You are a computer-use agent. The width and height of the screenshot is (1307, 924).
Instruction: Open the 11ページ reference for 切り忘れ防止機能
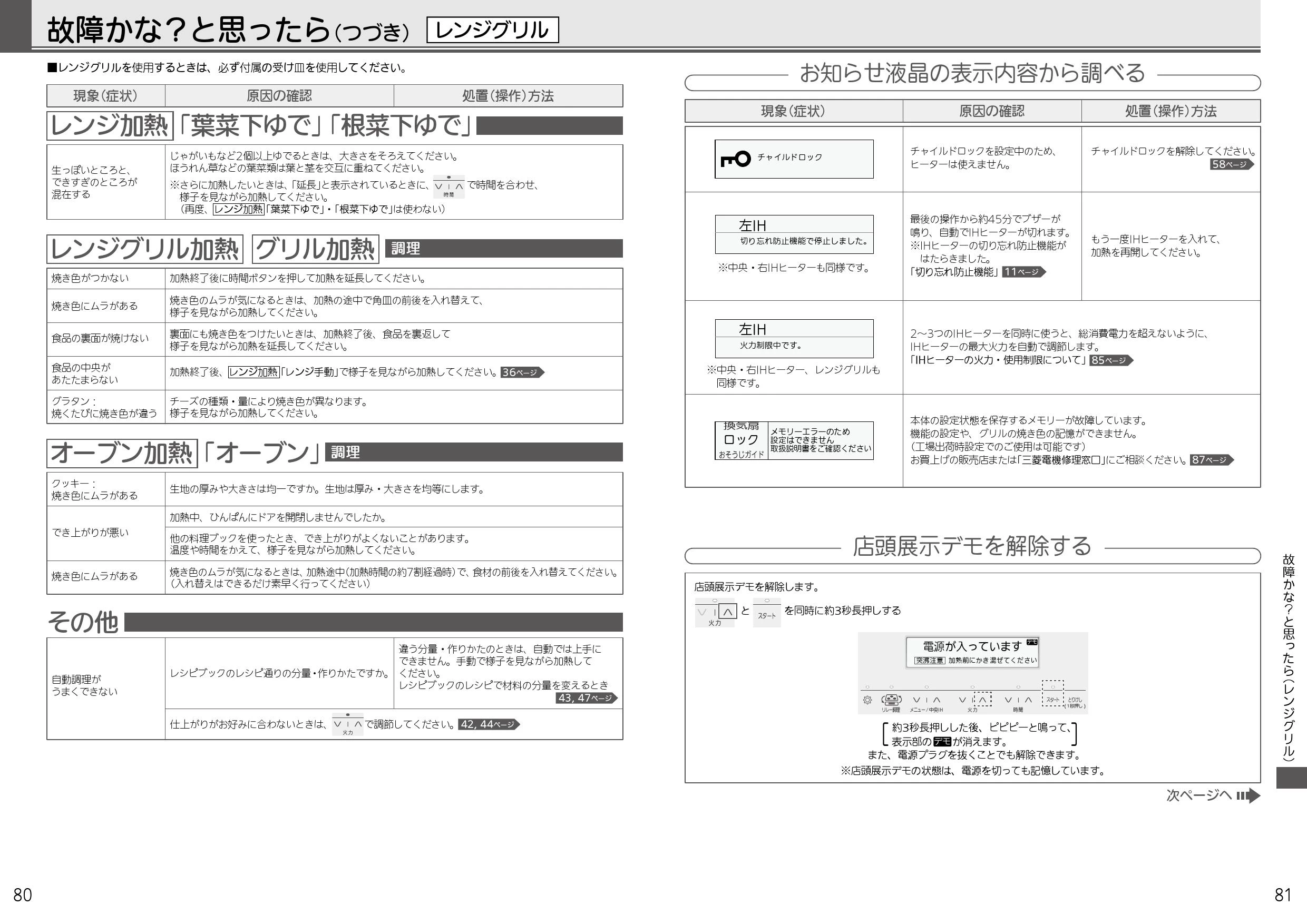coord(1024,272)
